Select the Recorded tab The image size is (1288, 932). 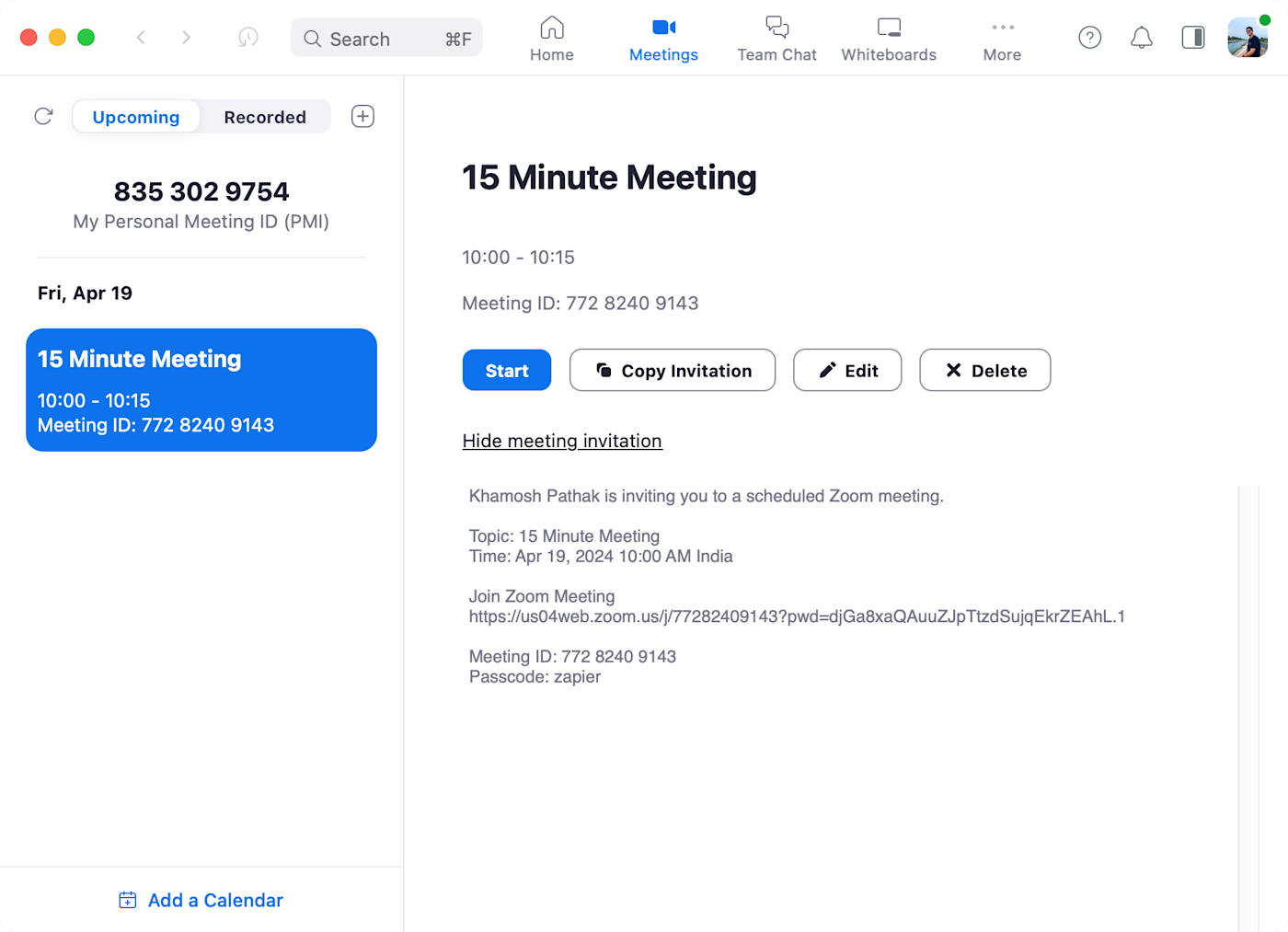pyautogui.click(x=265, y=117)
